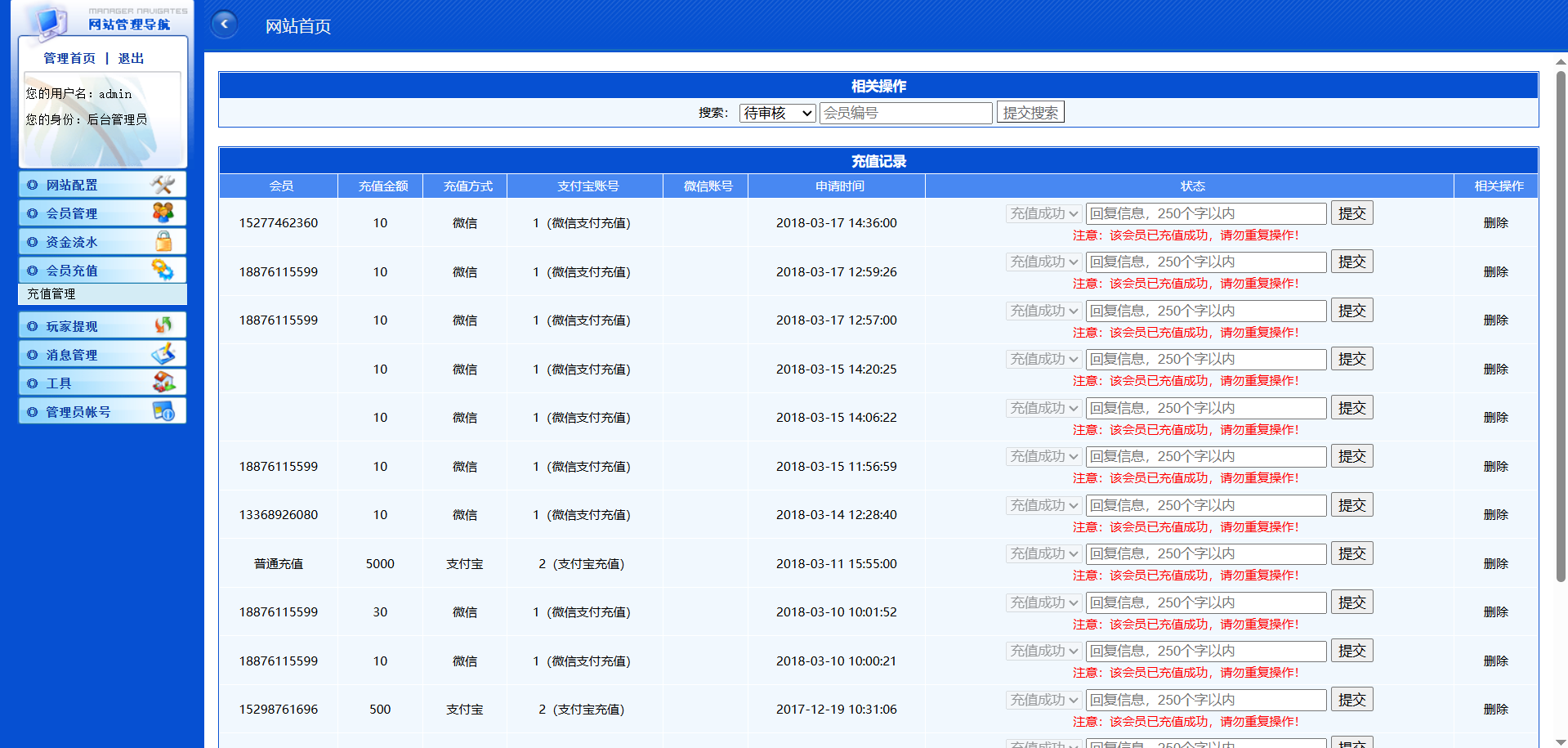Screen dimensions: 1568x748
Task: Click the 退出 logout link
Action: coord(131,58)
